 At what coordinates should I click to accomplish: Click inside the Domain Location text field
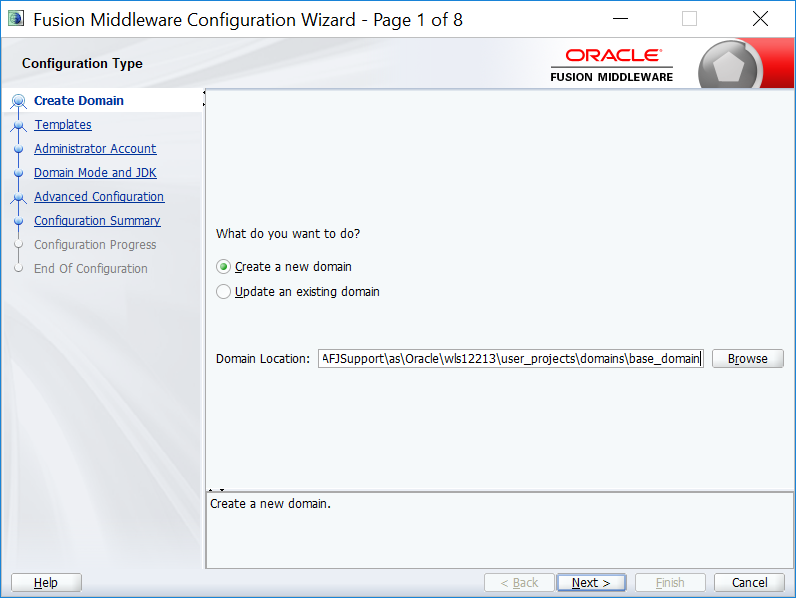click(x=510, y=359)
